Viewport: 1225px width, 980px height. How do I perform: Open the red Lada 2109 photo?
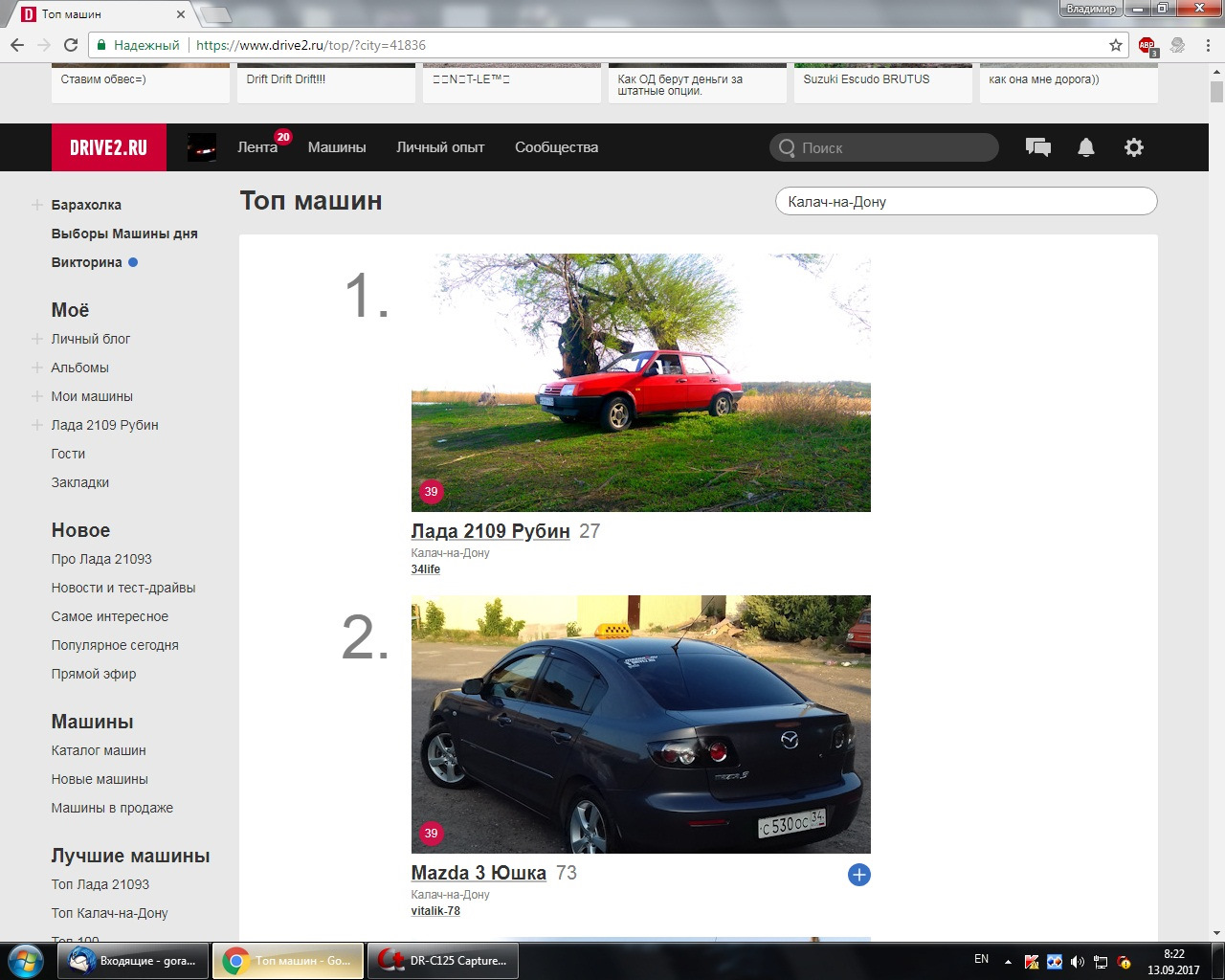(641, 383)
